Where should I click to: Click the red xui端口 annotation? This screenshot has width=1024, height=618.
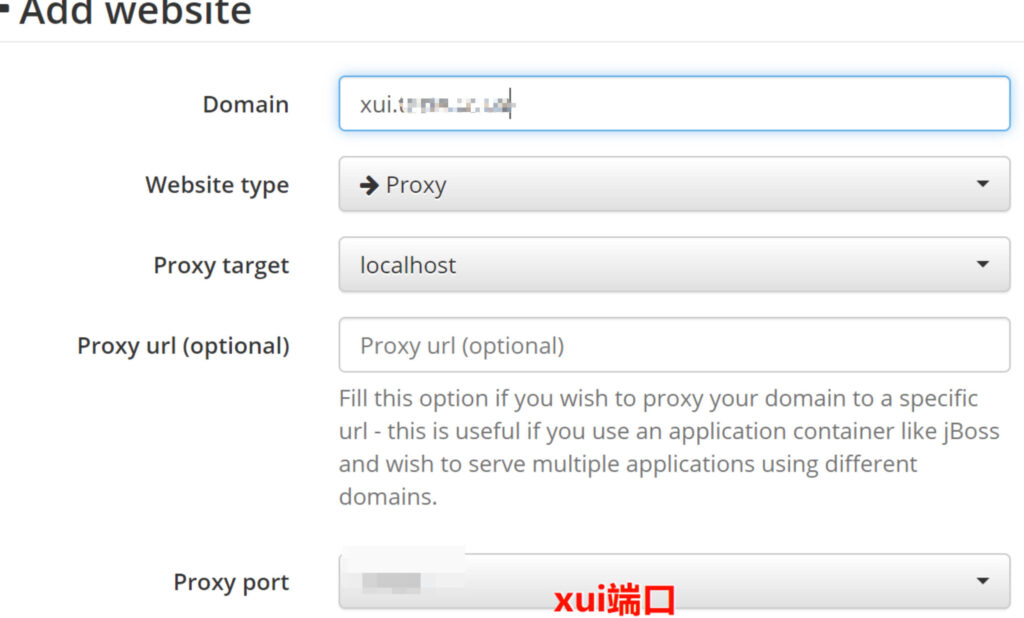(x=615, y=600)
